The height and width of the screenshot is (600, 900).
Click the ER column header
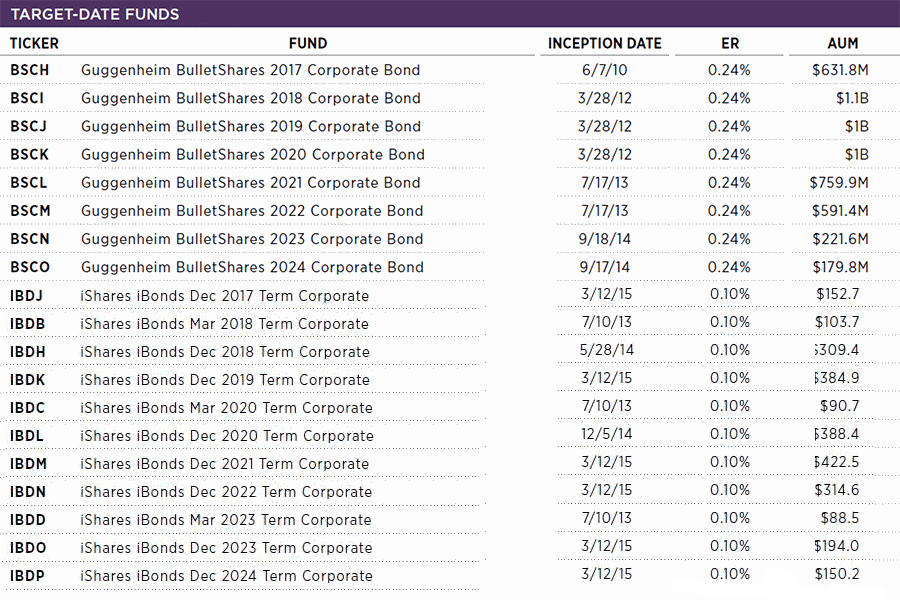[x=729, y=43]
